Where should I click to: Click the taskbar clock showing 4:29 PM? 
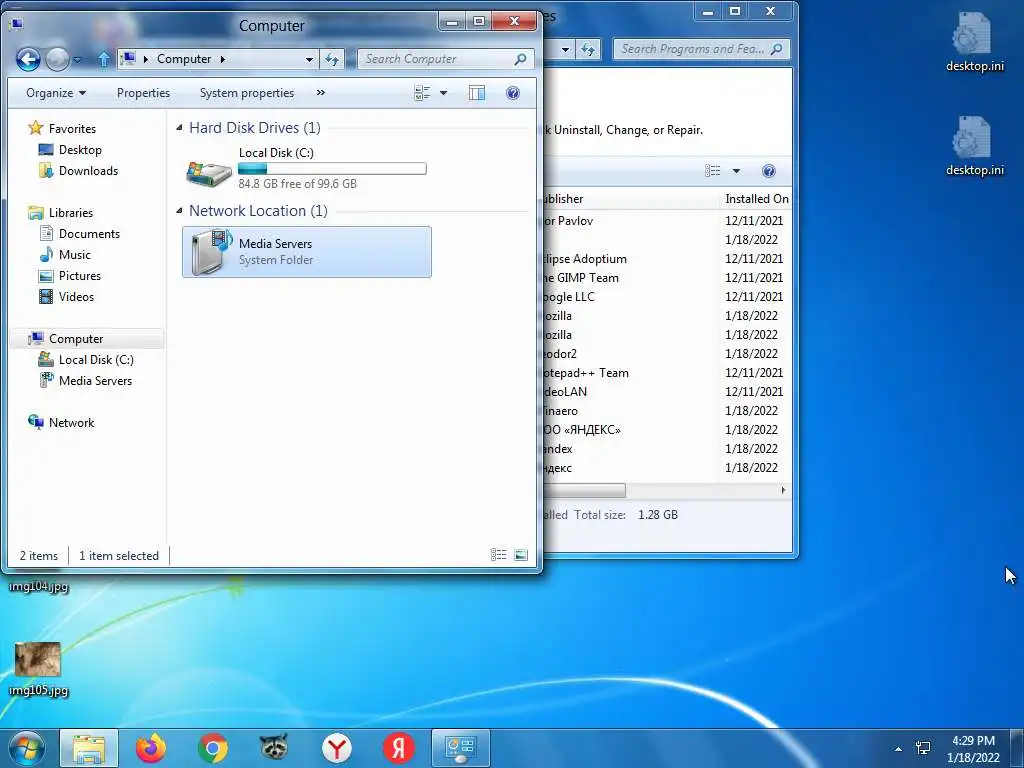973,749
